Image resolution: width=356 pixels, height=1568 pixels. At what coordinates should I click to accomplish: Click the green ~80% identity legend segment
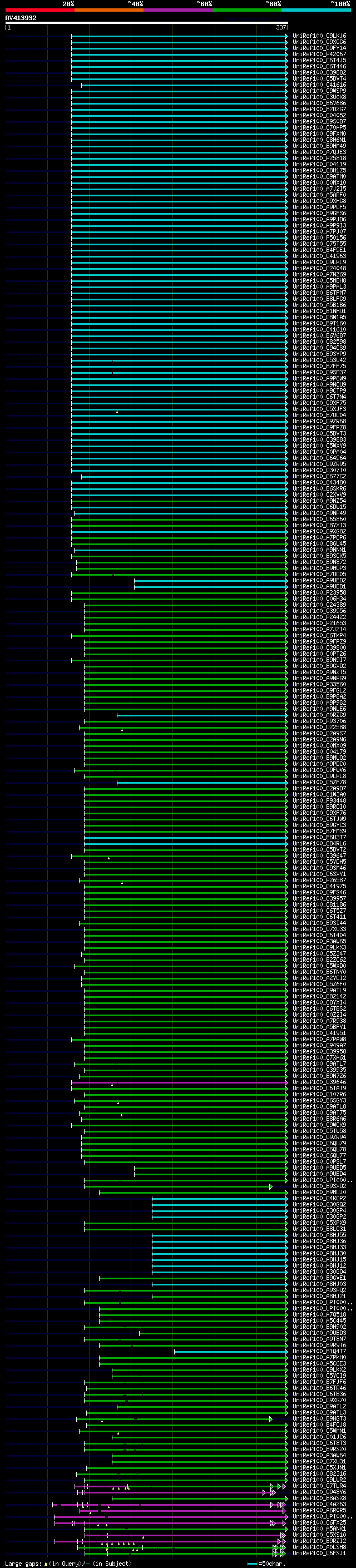tap(247, 10)
